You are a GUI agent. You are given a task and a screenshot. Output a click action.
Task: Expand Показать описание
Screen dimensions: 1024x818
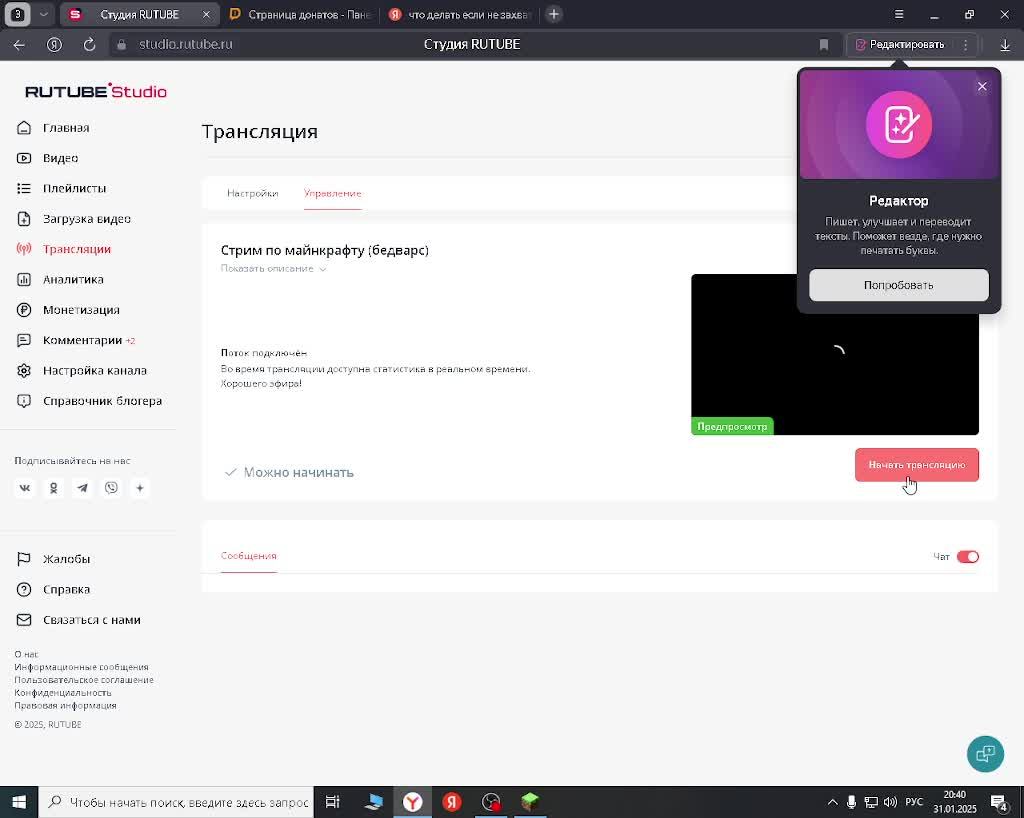tap(274, 269)
